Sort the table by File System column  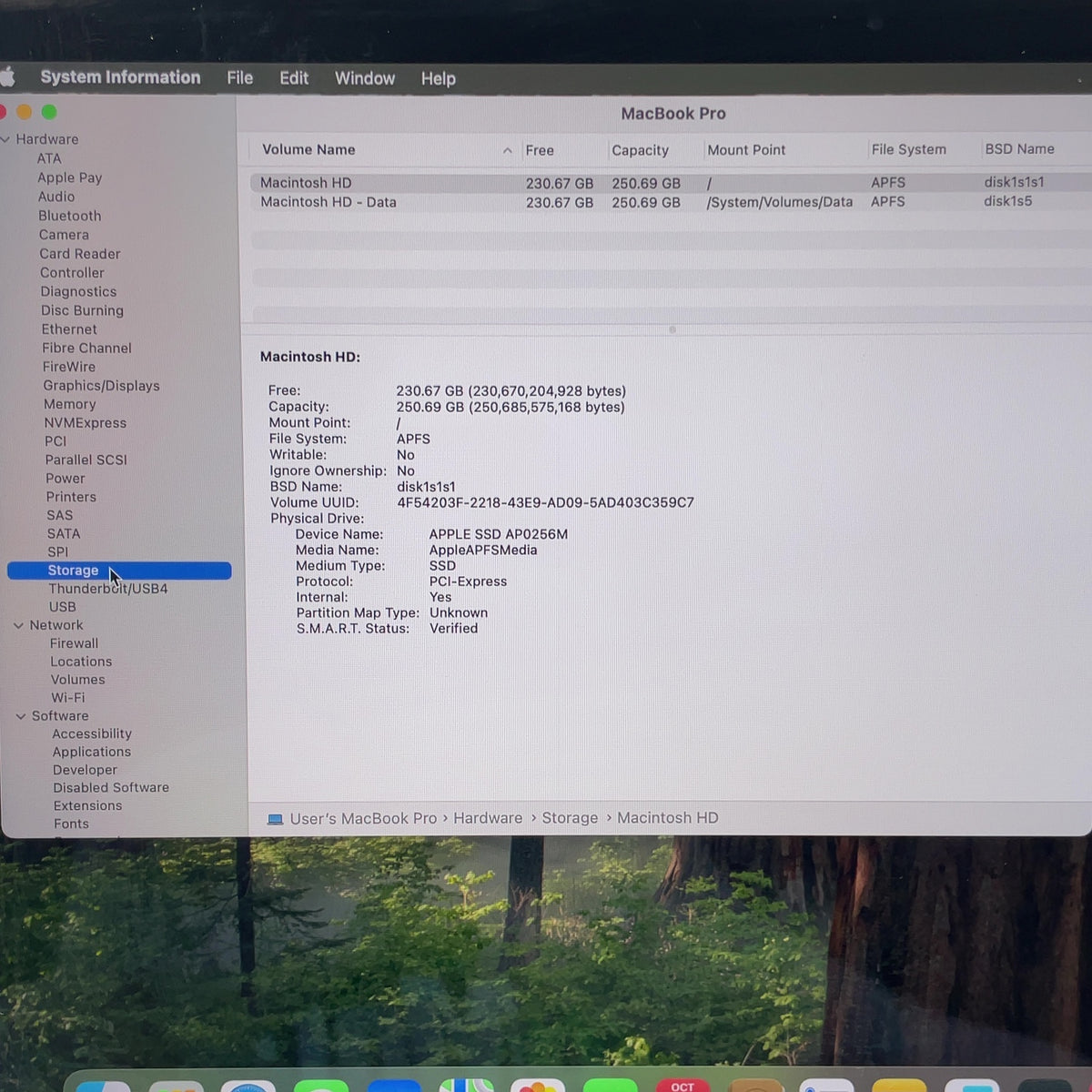coord(908,149)
